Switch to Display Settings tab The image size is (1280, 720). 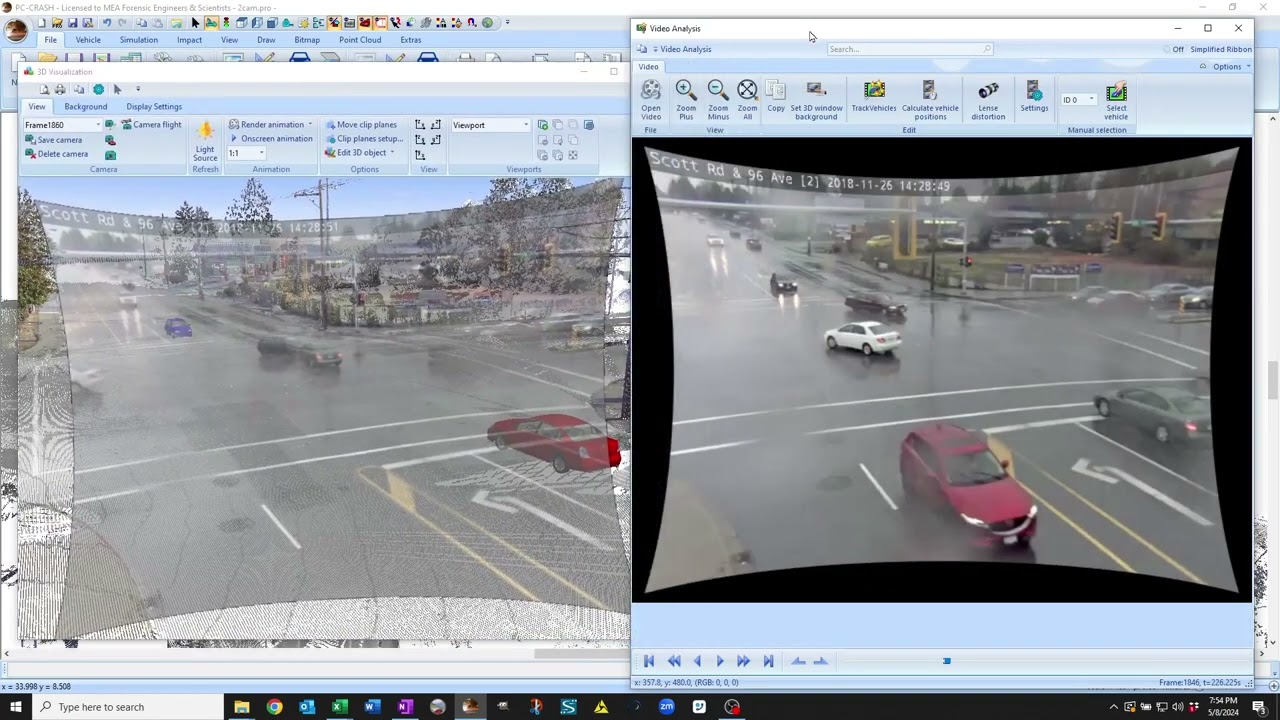click(x=154, y=106)
